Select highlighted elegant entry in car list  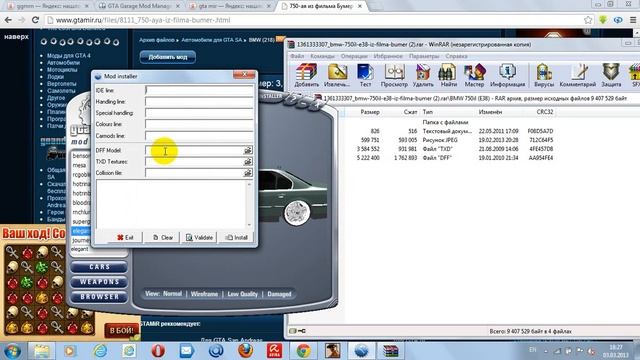click(80, 231)
